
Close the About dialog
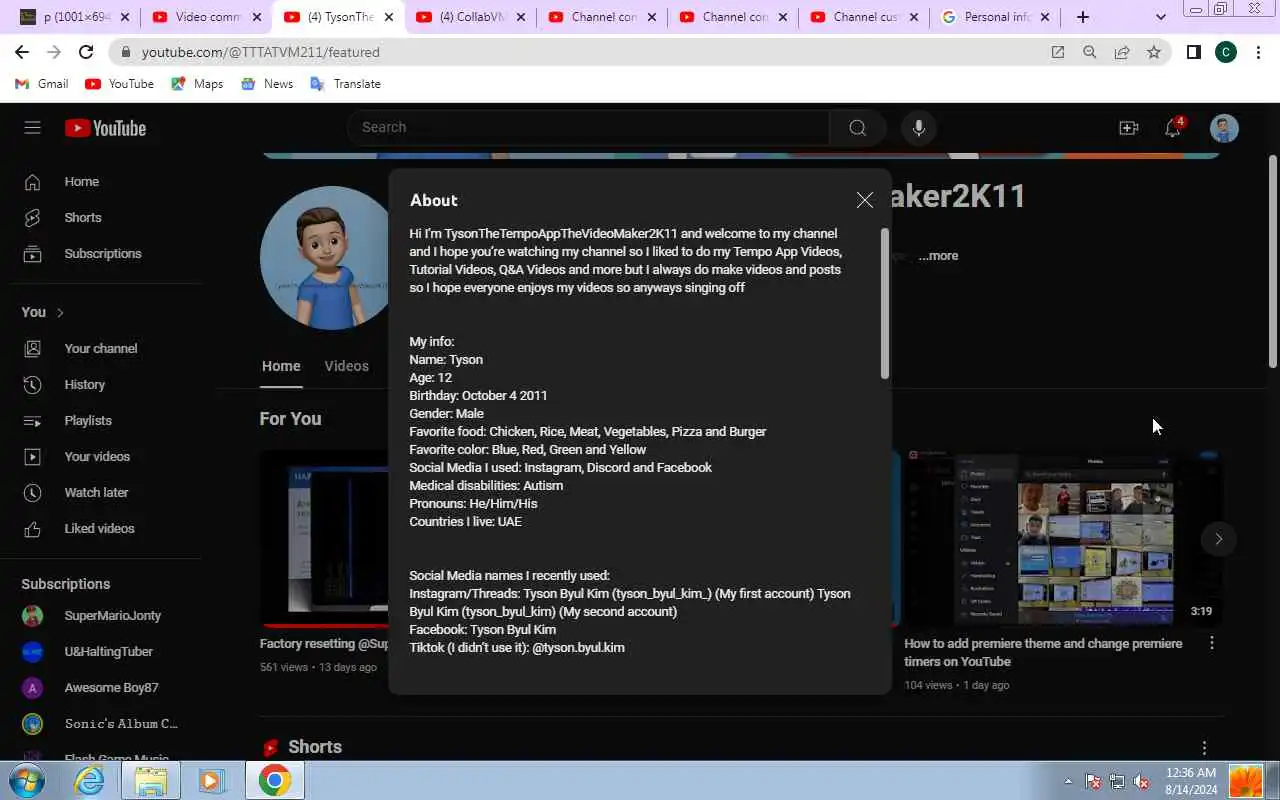(x=865, y=200)
